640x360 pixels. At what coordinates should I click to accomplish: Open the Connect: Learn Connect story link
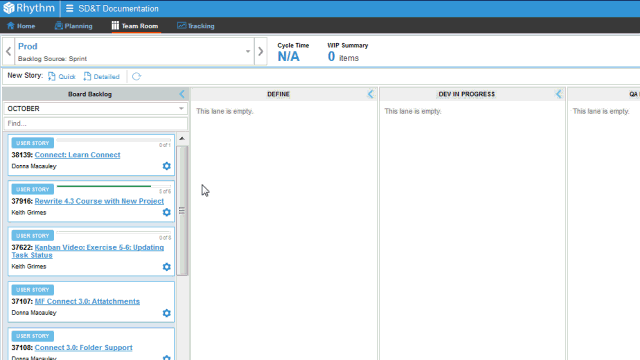[x=78, y=155]
